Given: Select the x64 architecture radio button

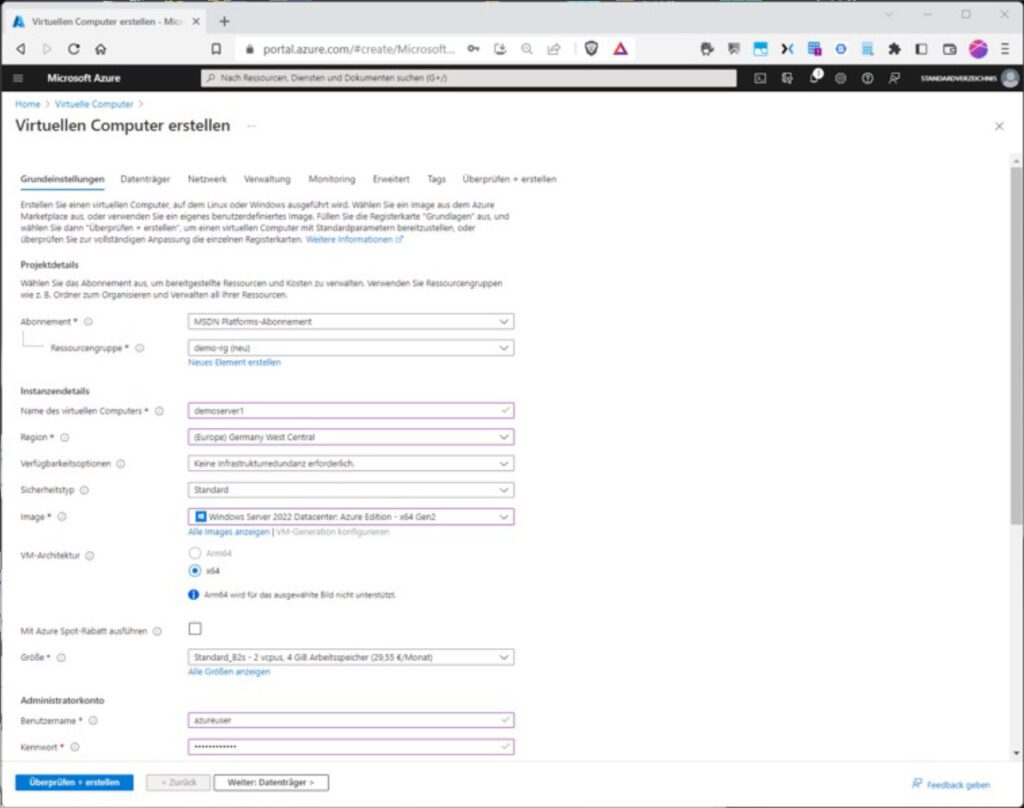Looking at the screenshot, I should click(x=195, y=571).
